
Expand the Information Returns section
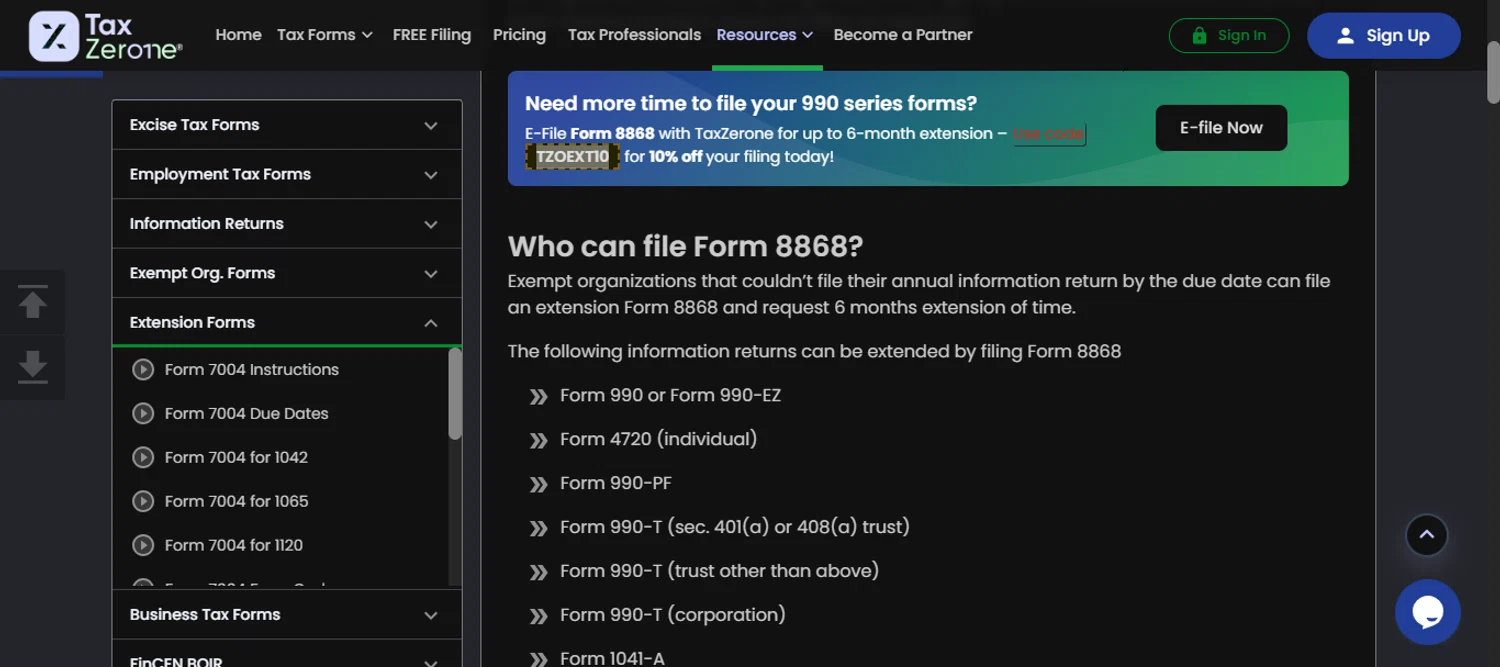(x=287, y=223)
